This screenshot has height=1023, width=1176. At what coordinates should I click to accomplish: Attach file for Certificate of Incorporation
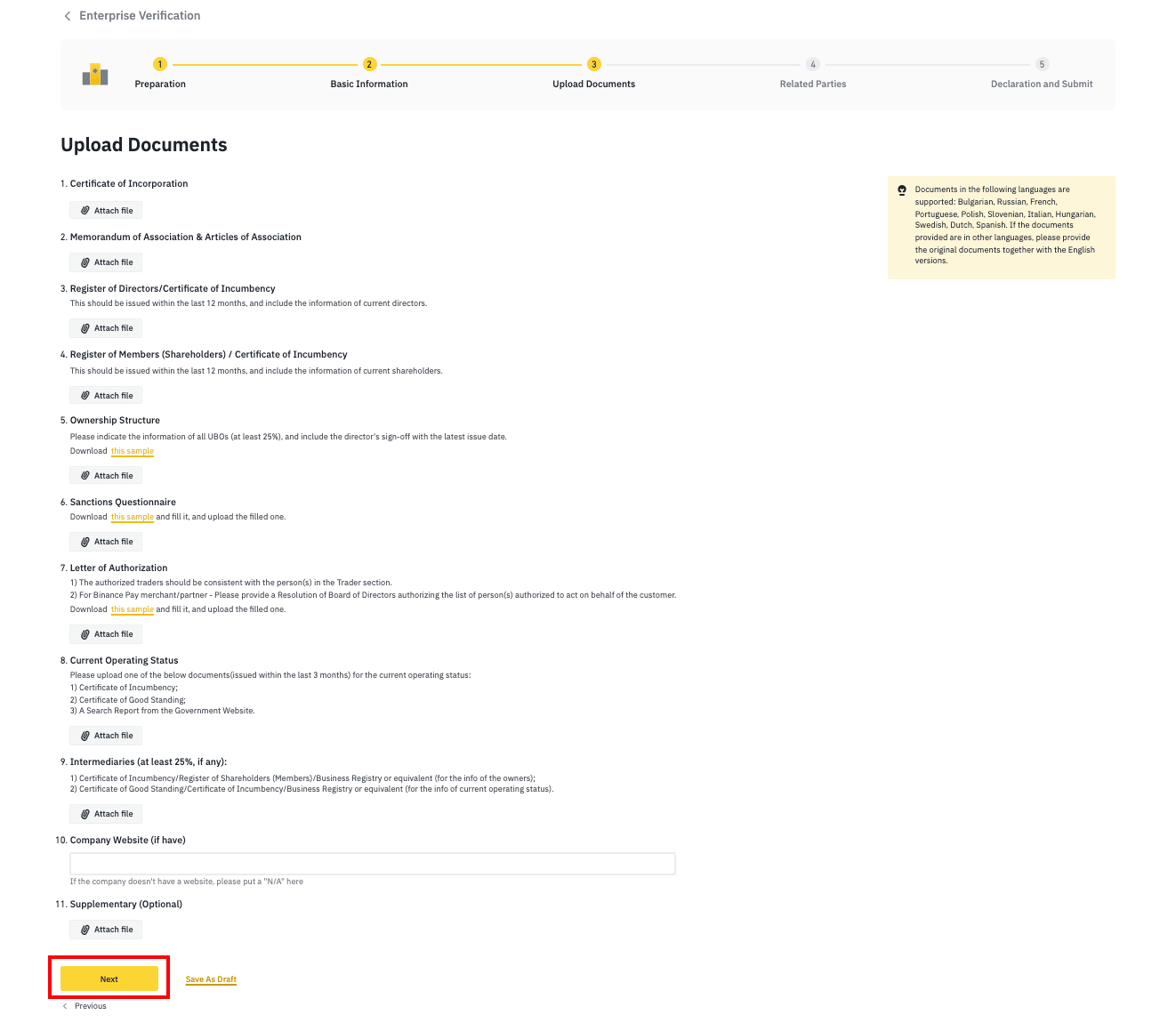click(x=106, y=211)
